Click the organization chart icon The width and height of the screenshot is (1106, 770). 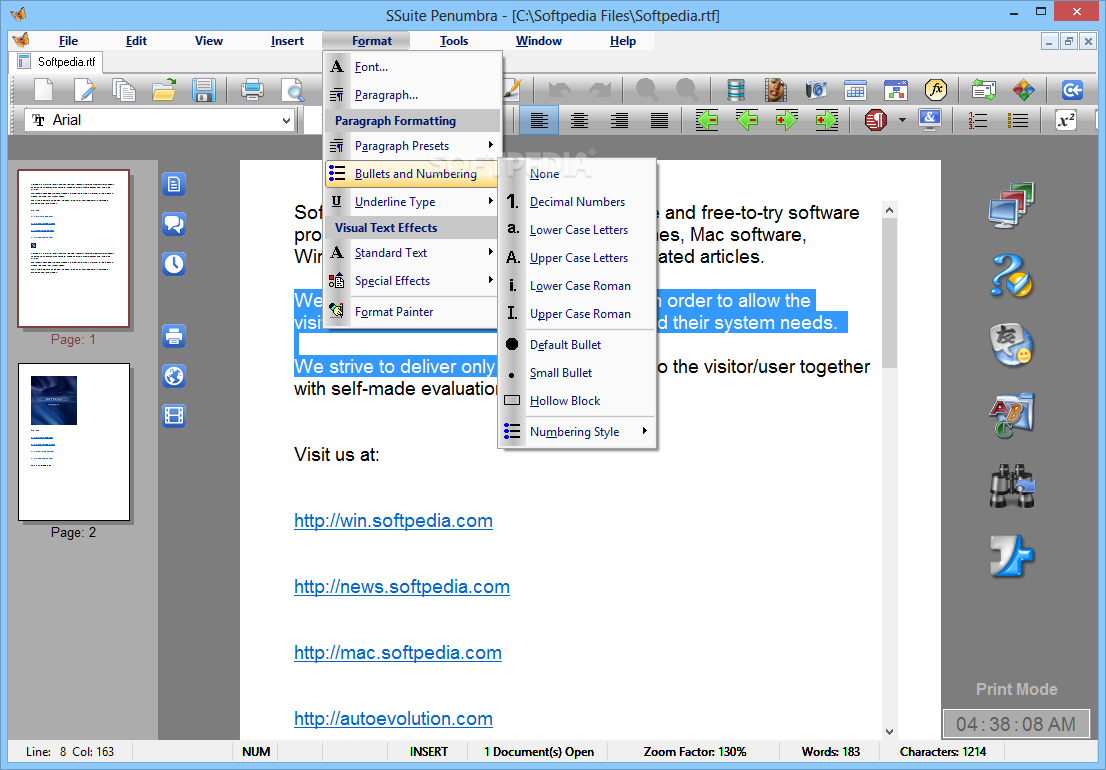895,90
